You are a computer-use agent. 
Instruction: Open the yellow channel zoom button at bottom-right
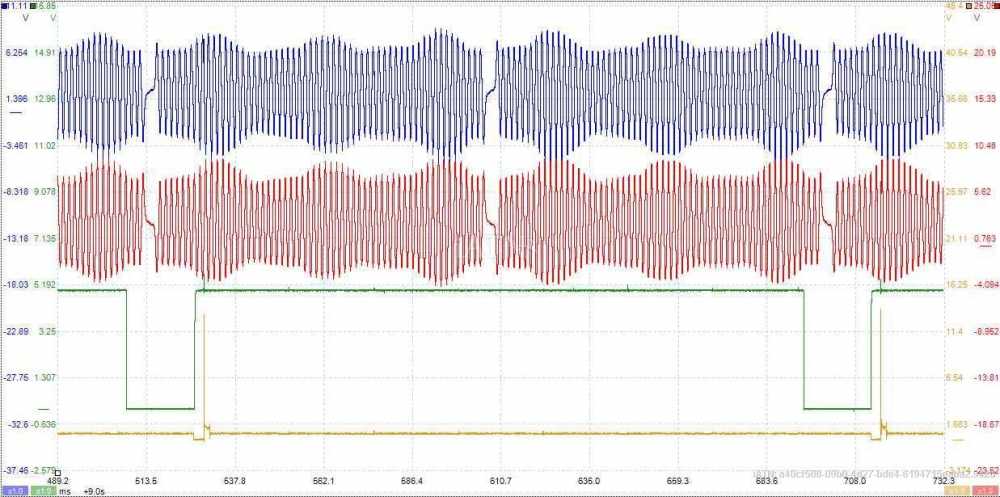click(x=955, y=490)
